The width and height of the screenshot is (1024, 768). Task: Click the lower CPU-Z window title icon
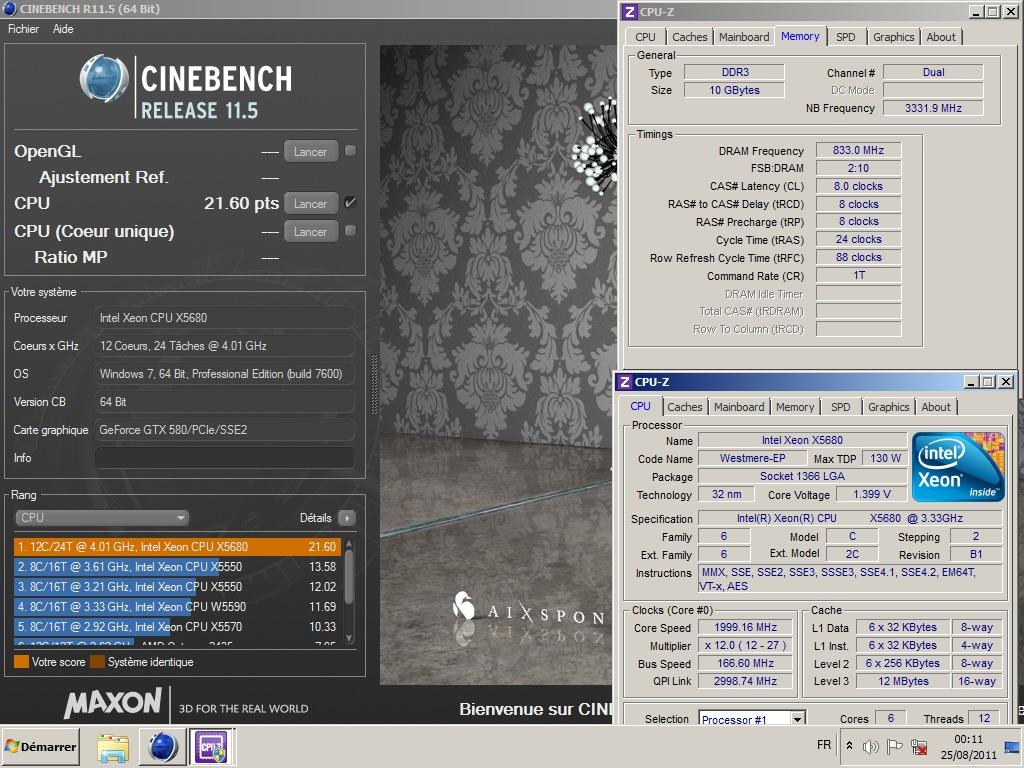coord(625,382)
